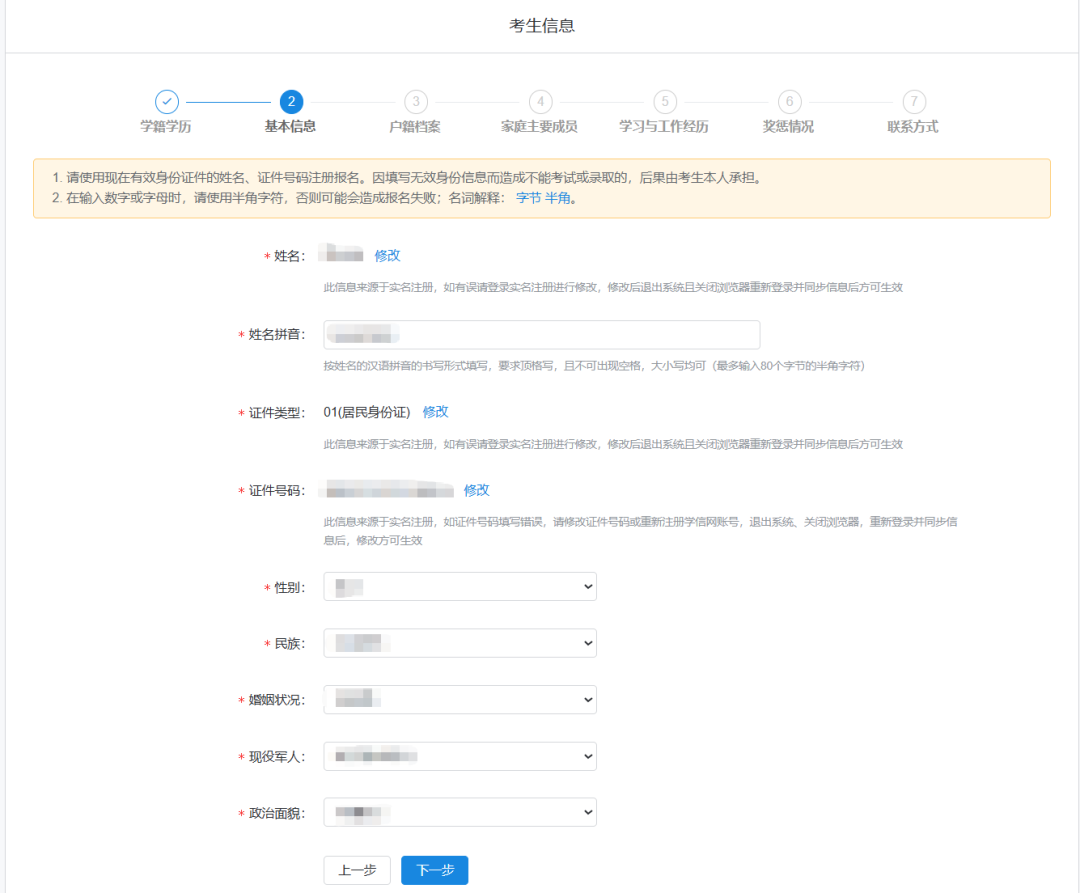
Task: Click the 学籍学历 step label
Action: point(166,127)
